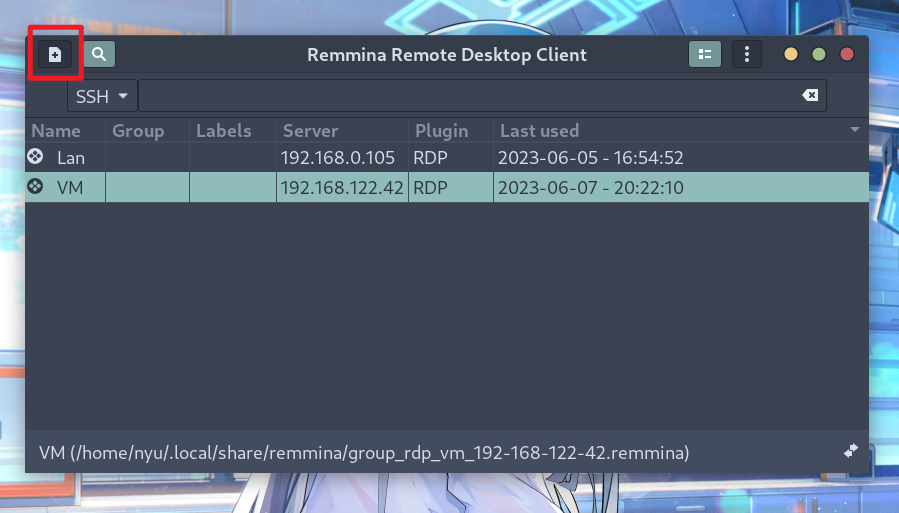899x513 pixels.
Task: Open the SSH protocol dropdown
Action: pos(102,96)
